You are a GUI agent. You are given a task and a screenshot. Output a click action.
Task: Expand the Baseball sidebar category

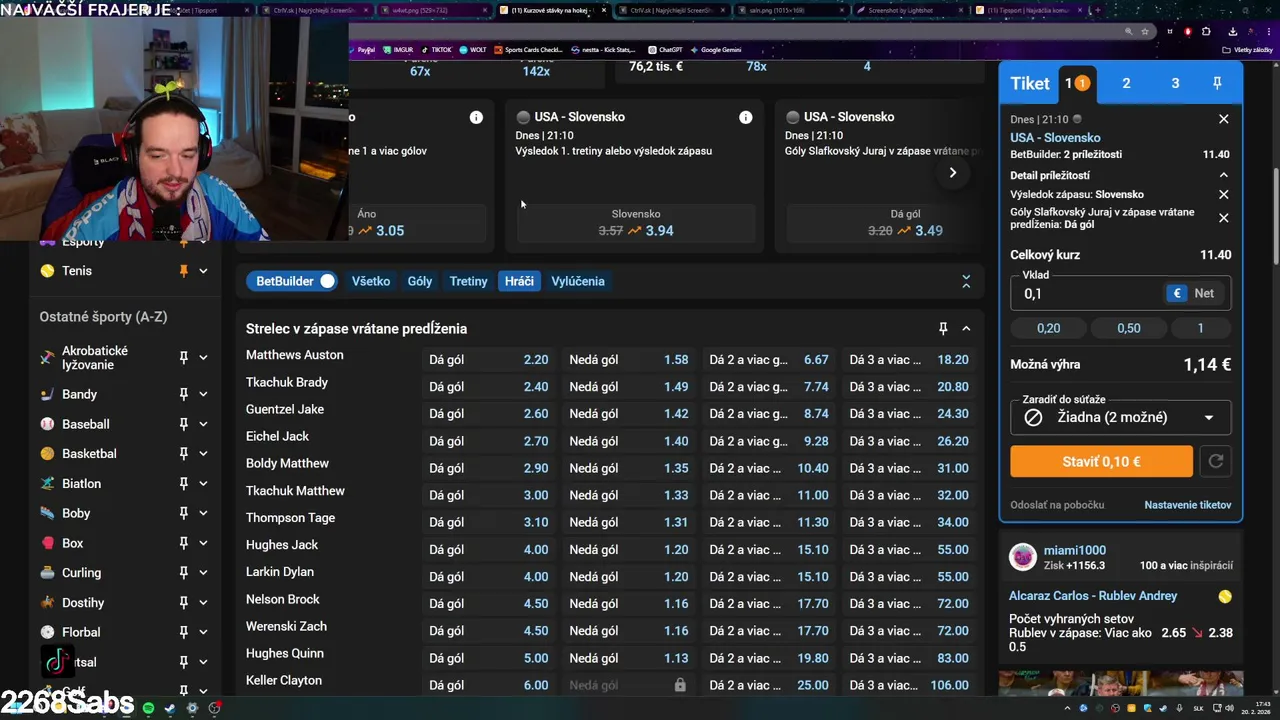click(x=203, y=424)
